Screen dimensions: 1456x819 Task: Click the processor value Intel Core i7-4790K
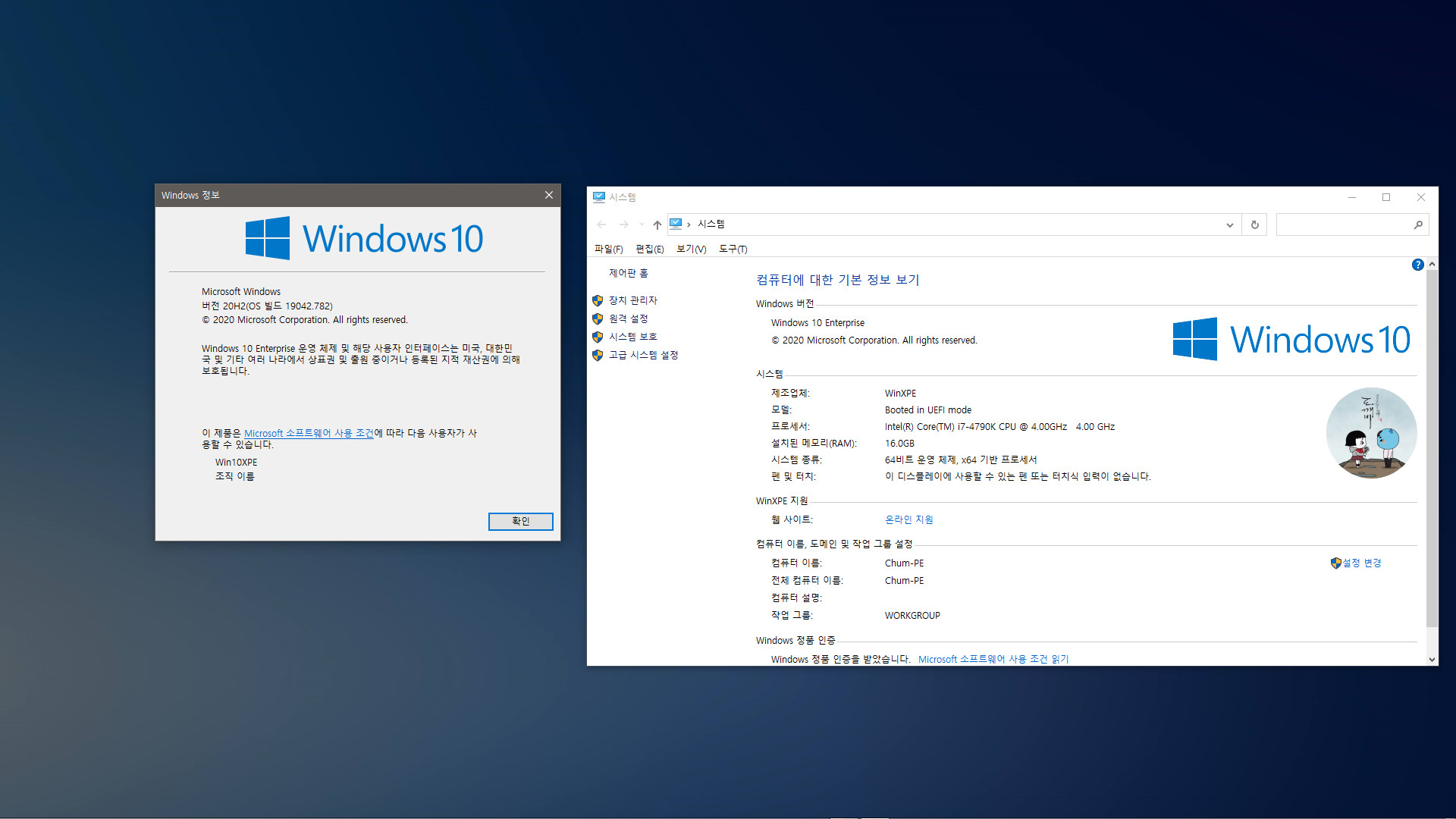point(999,426)
